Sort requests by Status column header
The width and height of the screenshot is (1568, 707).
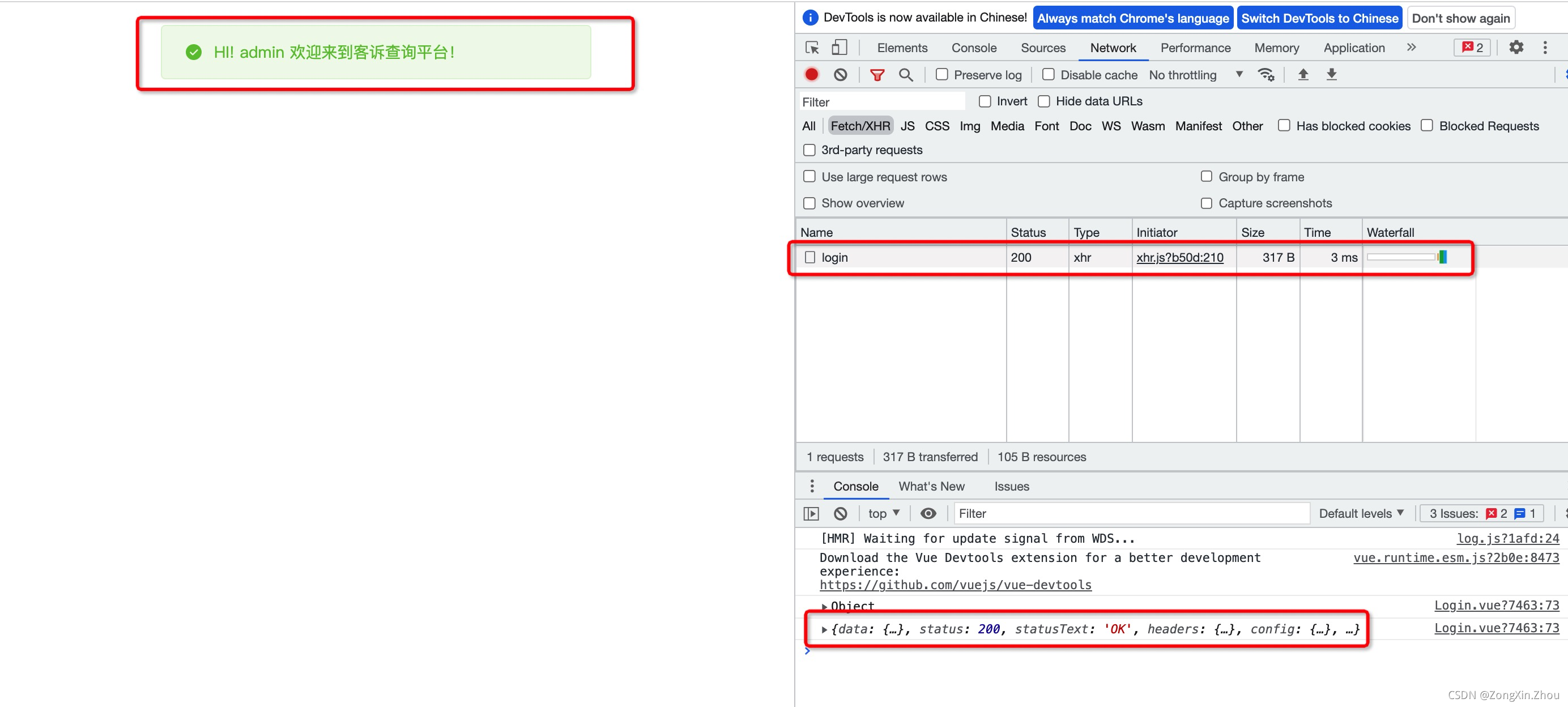click(1037, 232)
